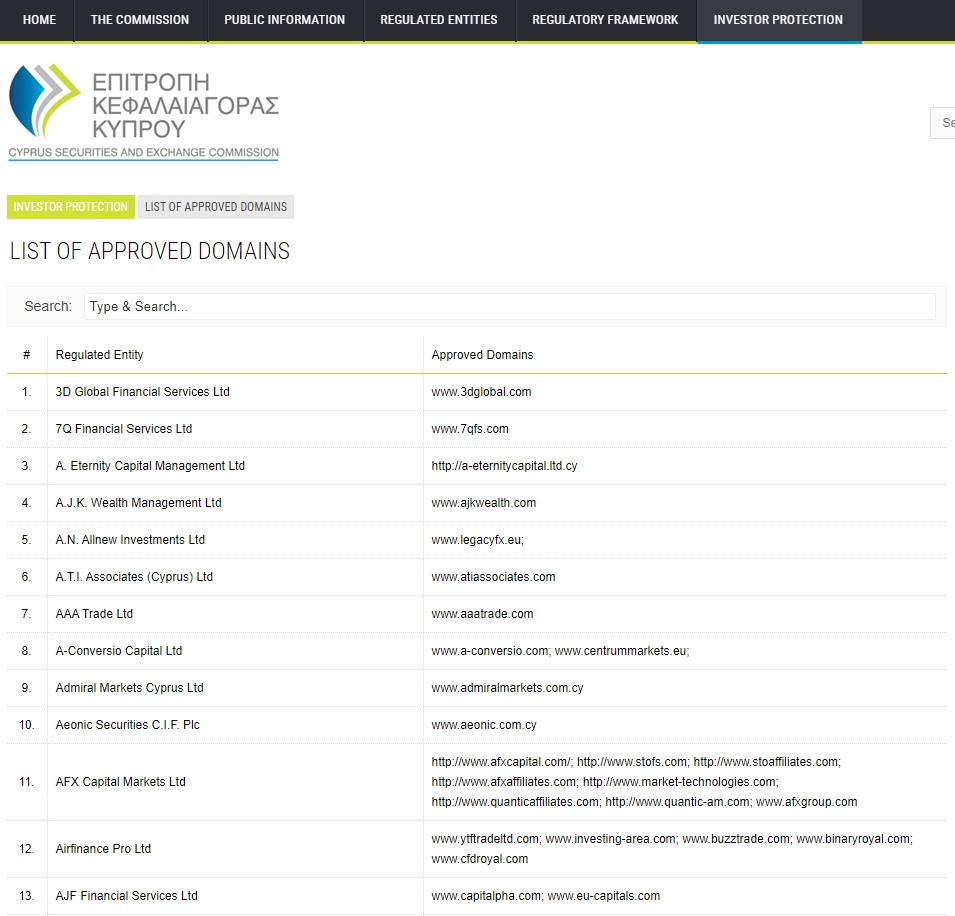Image resolution: width=955 pixels, height=916 pixels.
Task: Select the AFX Capital Markets Ltd entity name
Action: pyautogui.click(x=120, y=782)
